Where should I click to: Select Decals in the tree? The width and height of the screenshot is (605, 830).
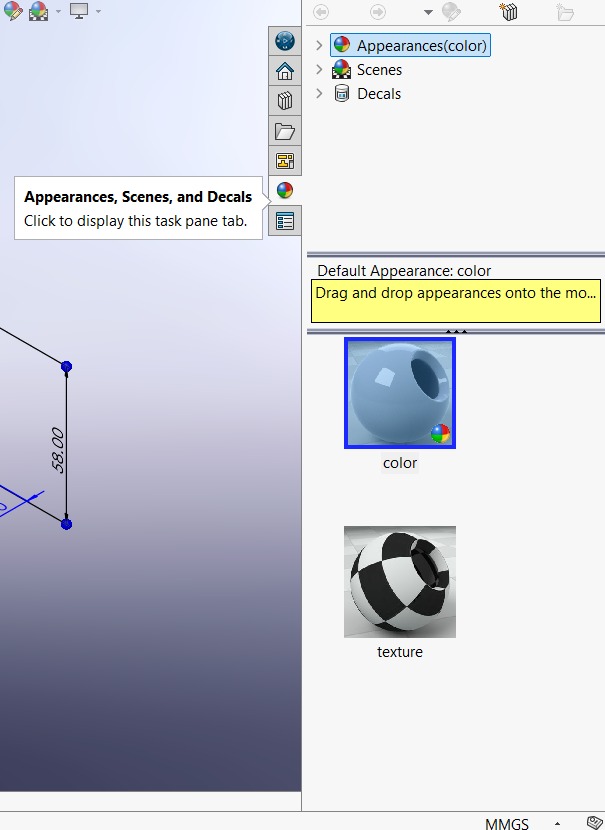(x=379, y=94)
